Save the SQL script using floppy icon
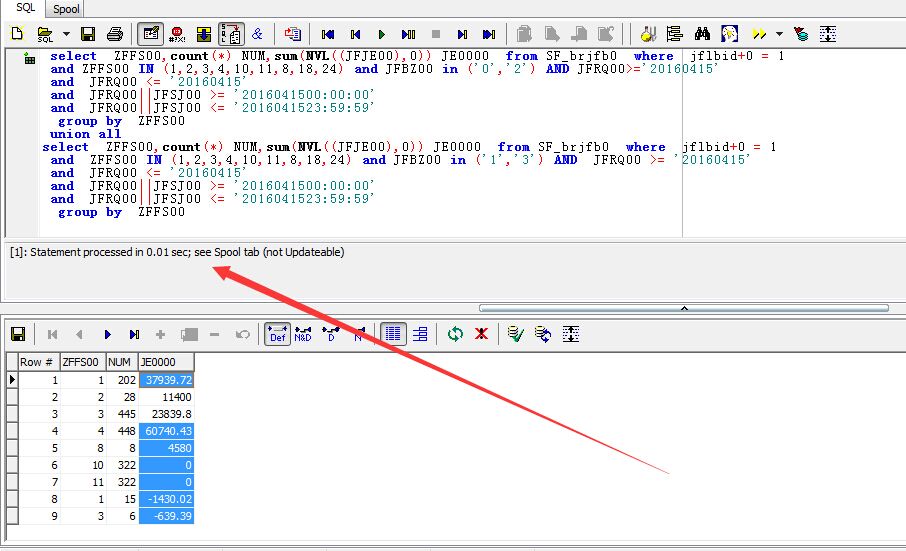Viewport: 906px width, 551px height. coord(88,34)
